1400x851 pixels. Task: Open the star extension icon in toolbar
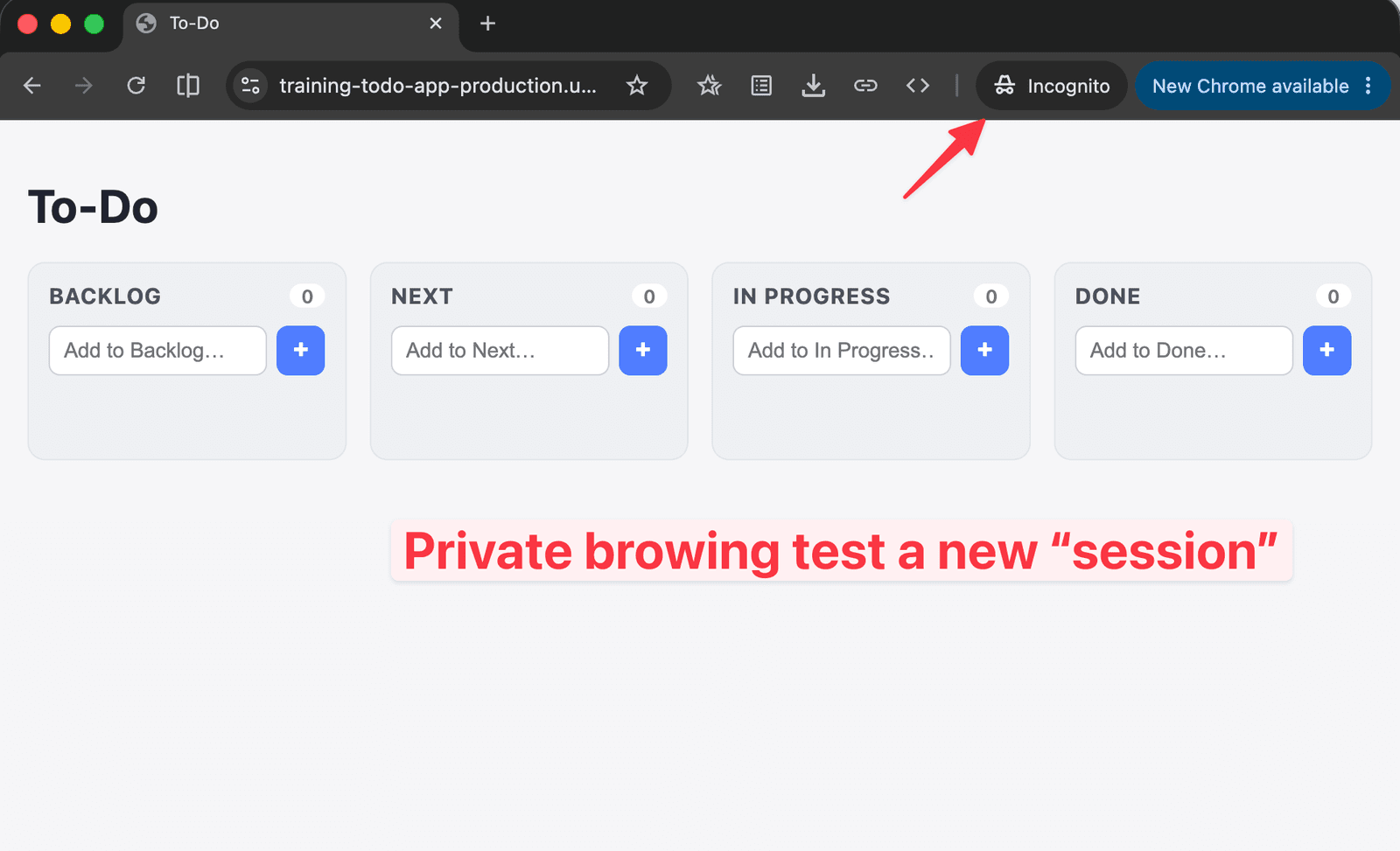[710, 86]
